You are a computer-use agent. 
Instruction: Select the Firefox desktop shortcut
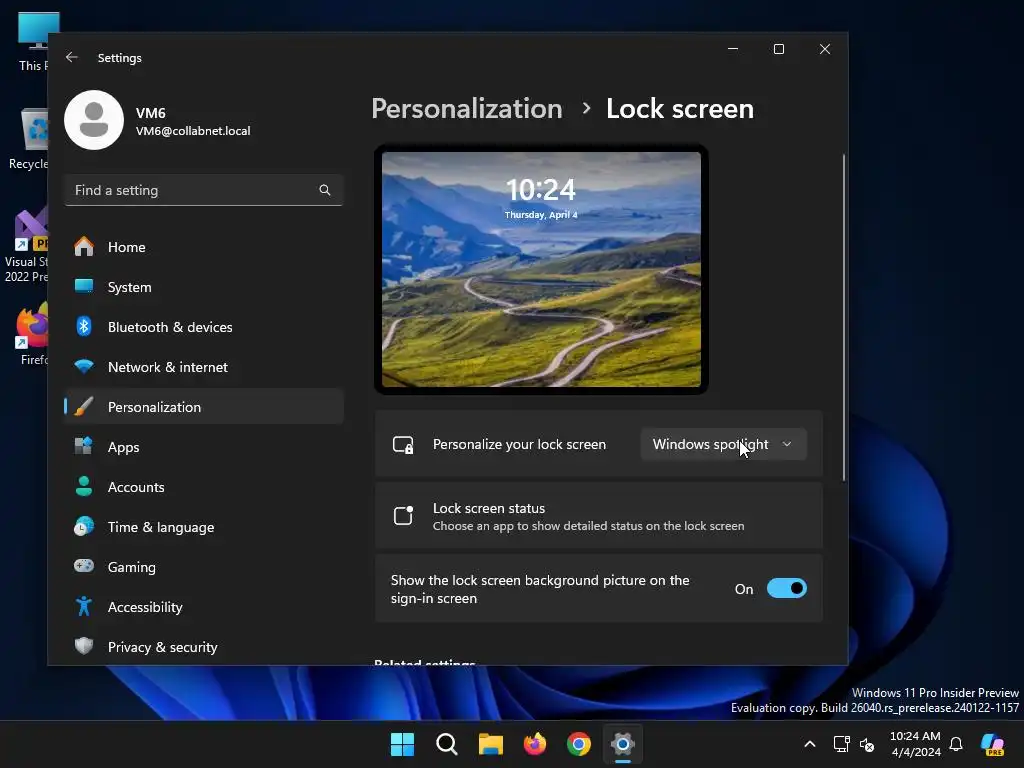tap(33, 334)
